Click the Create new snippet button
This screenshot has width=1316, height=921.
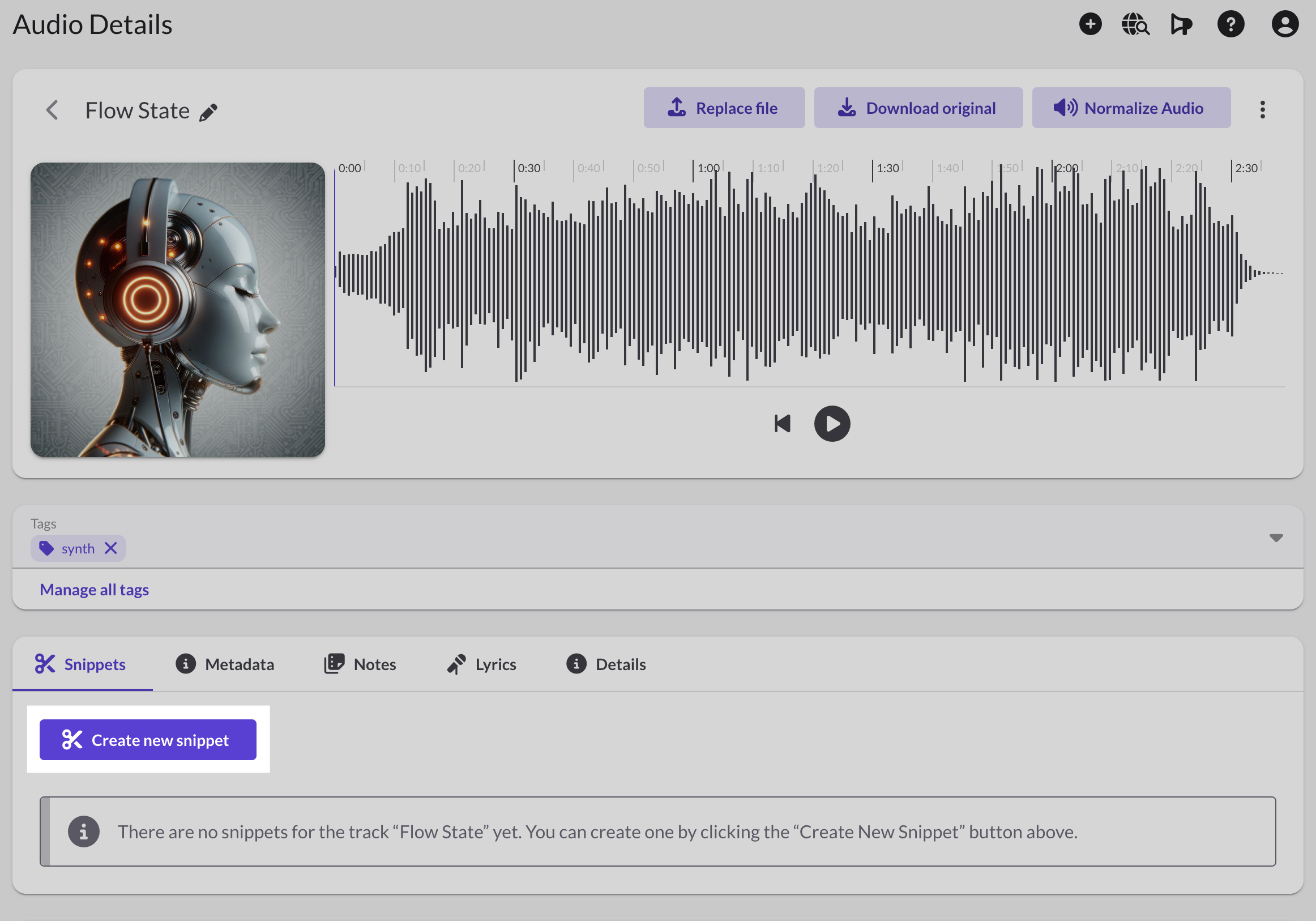coord(148,740)
